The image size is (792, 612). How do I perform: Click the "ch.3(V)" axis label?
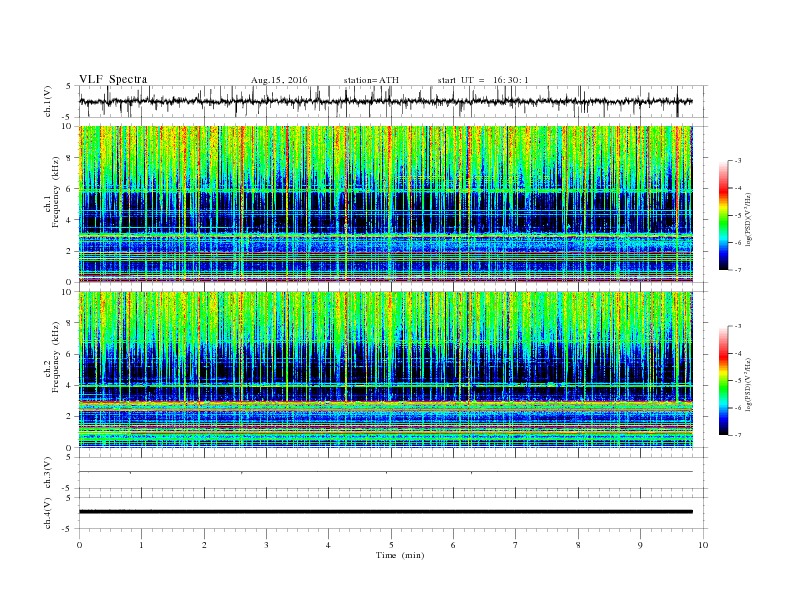[48, 473]
